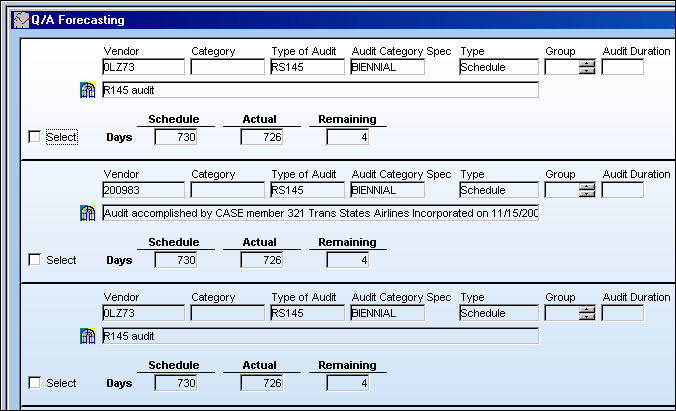Click BIENNIAL spec field in bottom record
676x411 pixels.
coord(388,313)
